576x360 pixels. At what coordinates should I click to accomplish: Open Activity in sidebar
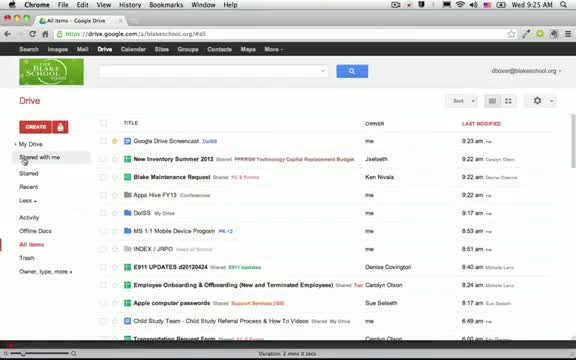[x=29, y=218]
